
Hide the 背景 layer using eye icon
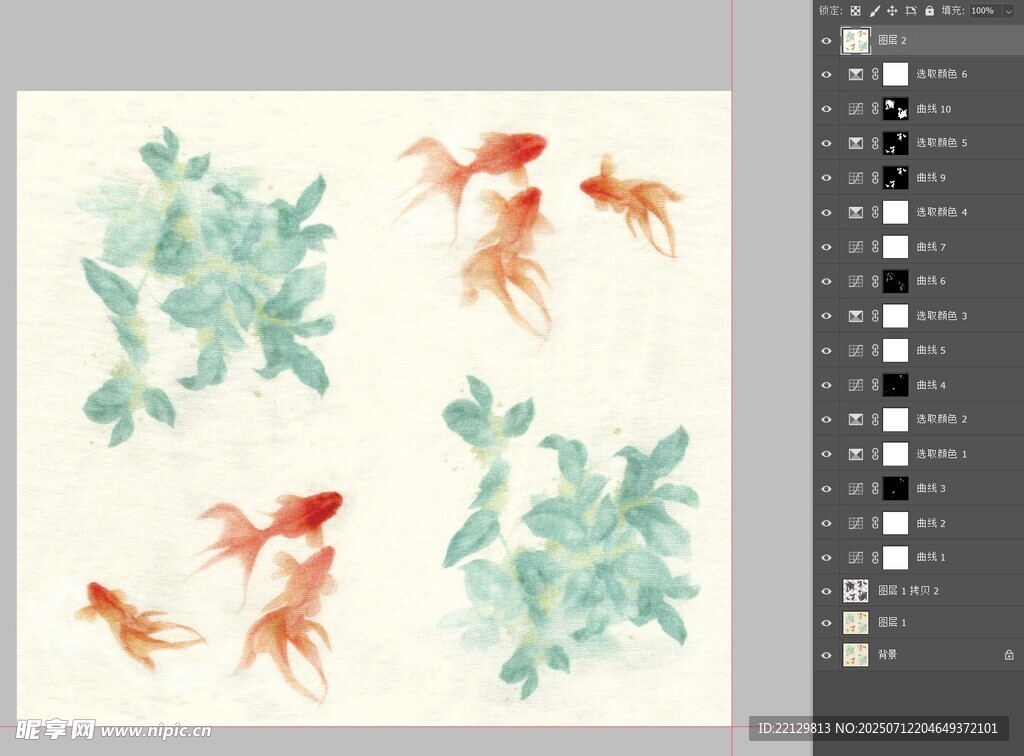[826, 656]
